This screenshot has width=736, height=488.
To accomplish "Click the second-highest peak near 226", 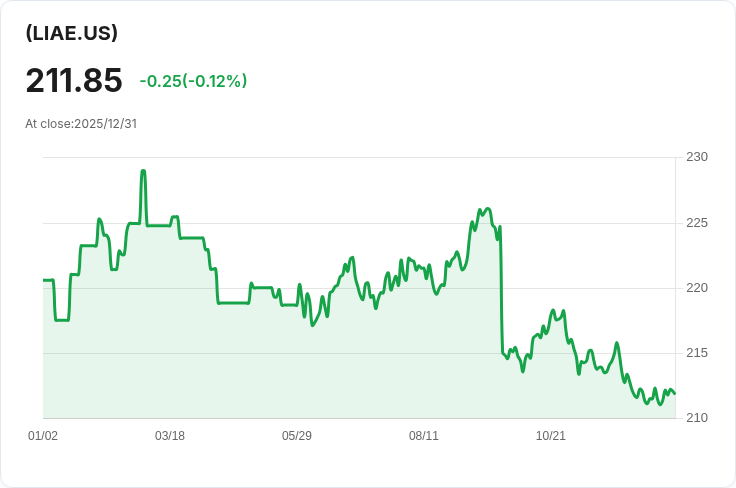I will point(487,208).
